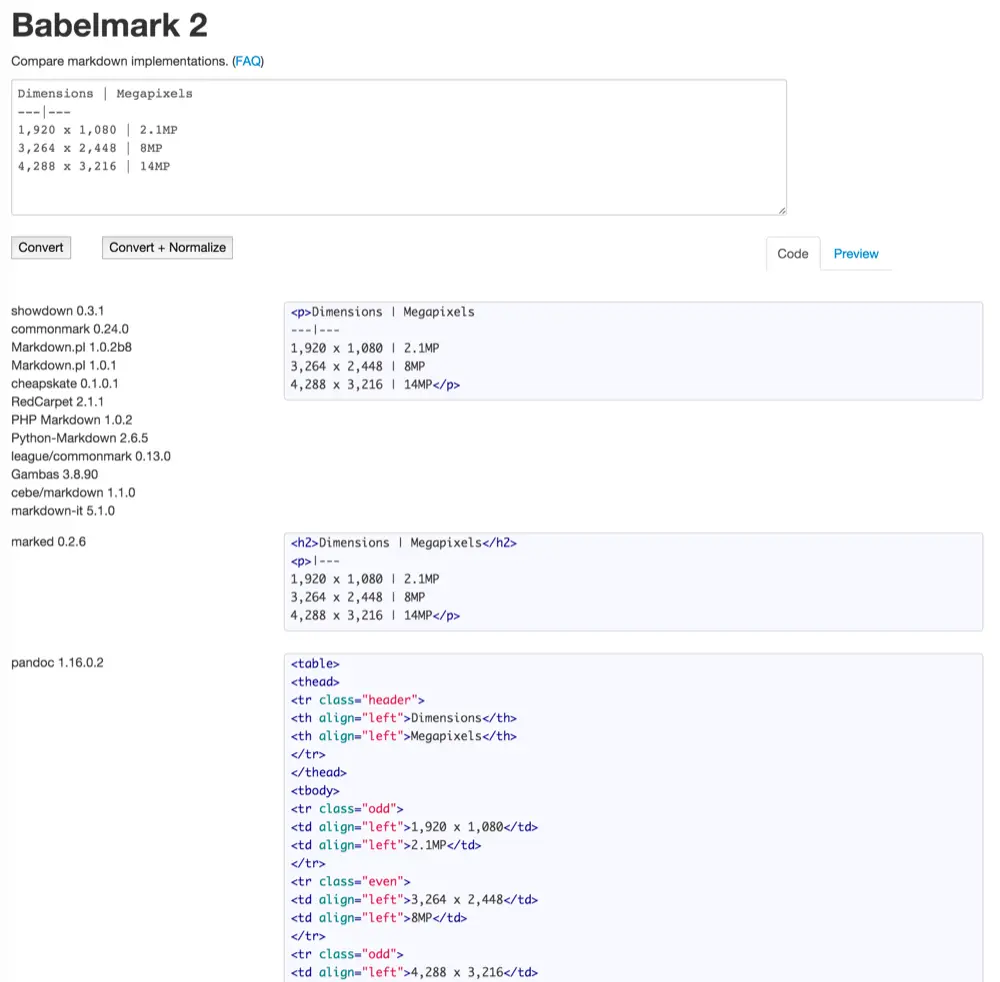Select the Code tab

[792, 254]
